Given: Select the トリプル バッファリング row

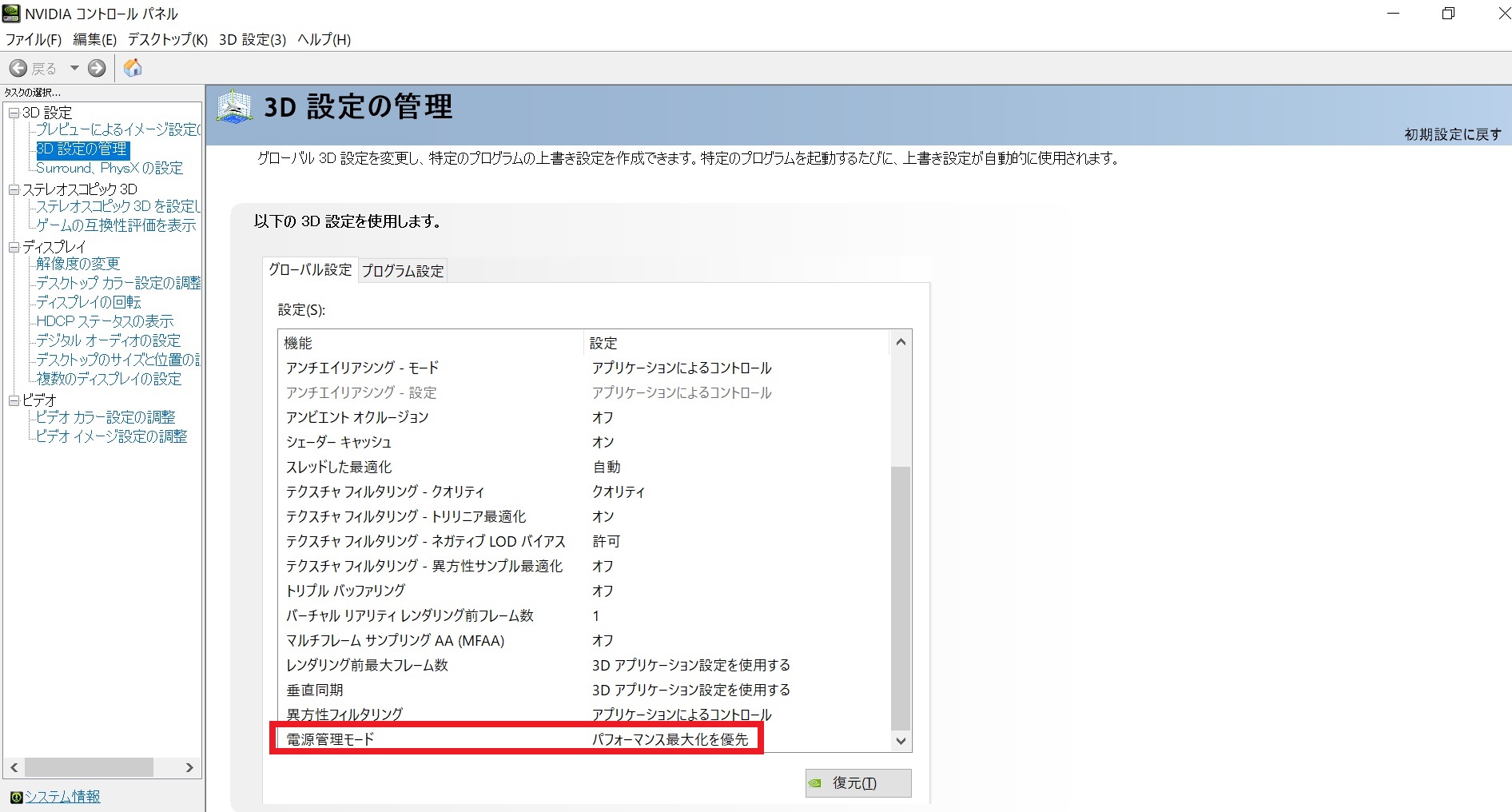Looking at the screenshot, I should point(584,591).
